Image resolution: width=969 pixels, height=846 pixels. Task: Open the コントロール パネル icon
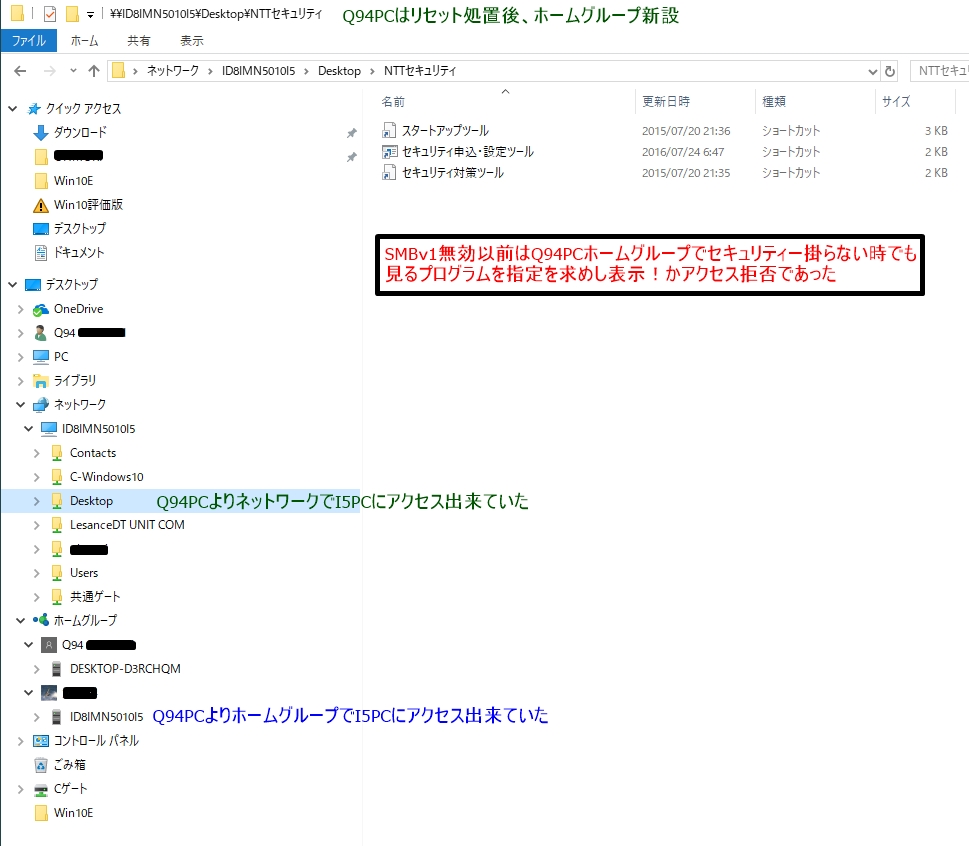[41, 741]
